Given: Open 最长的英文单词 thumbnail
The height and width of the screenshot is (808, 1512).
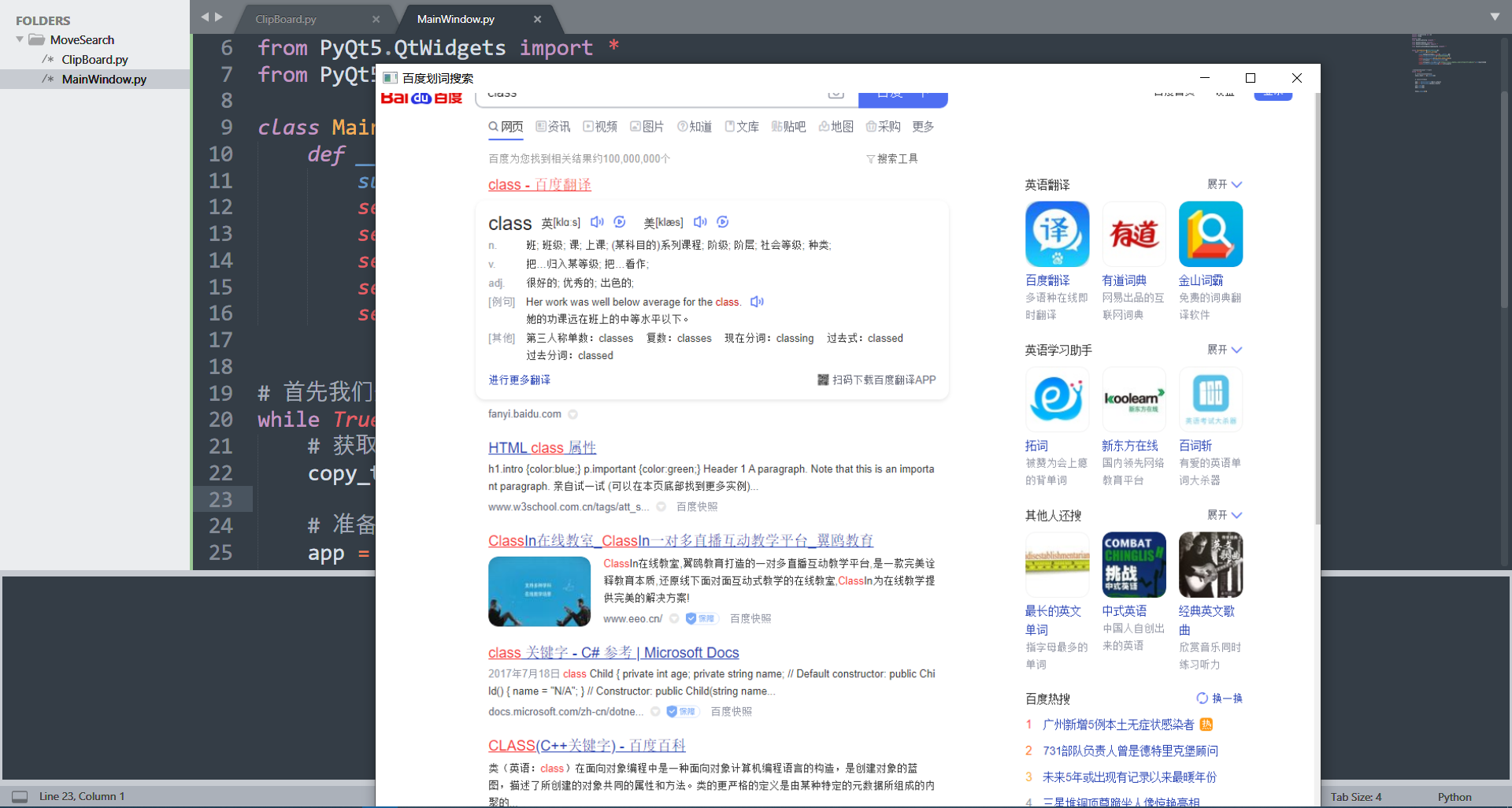Looking at the screenshot, I should pyautogui.click(x=1057, y=565).
